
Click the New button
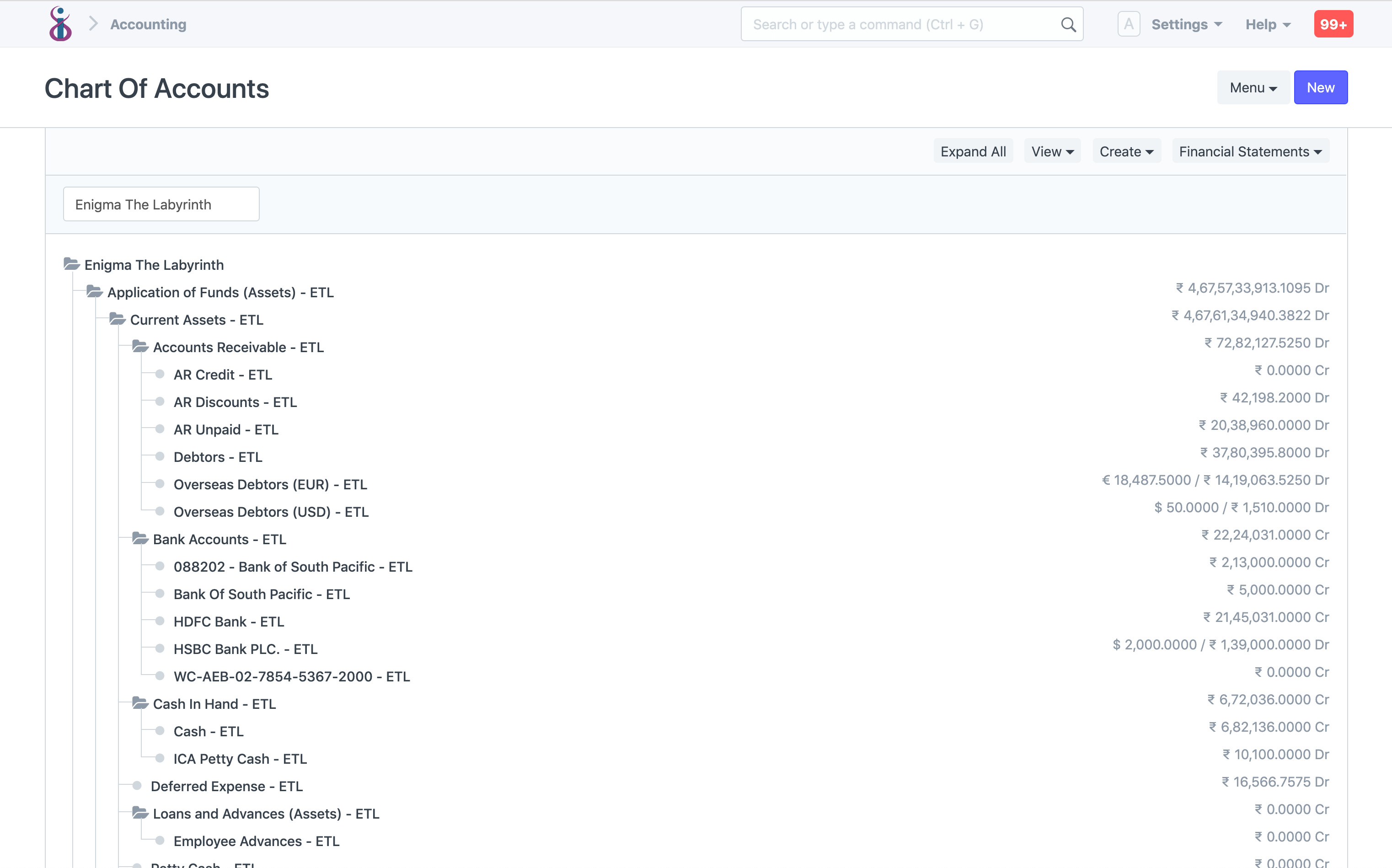[x=1320, y=87]
